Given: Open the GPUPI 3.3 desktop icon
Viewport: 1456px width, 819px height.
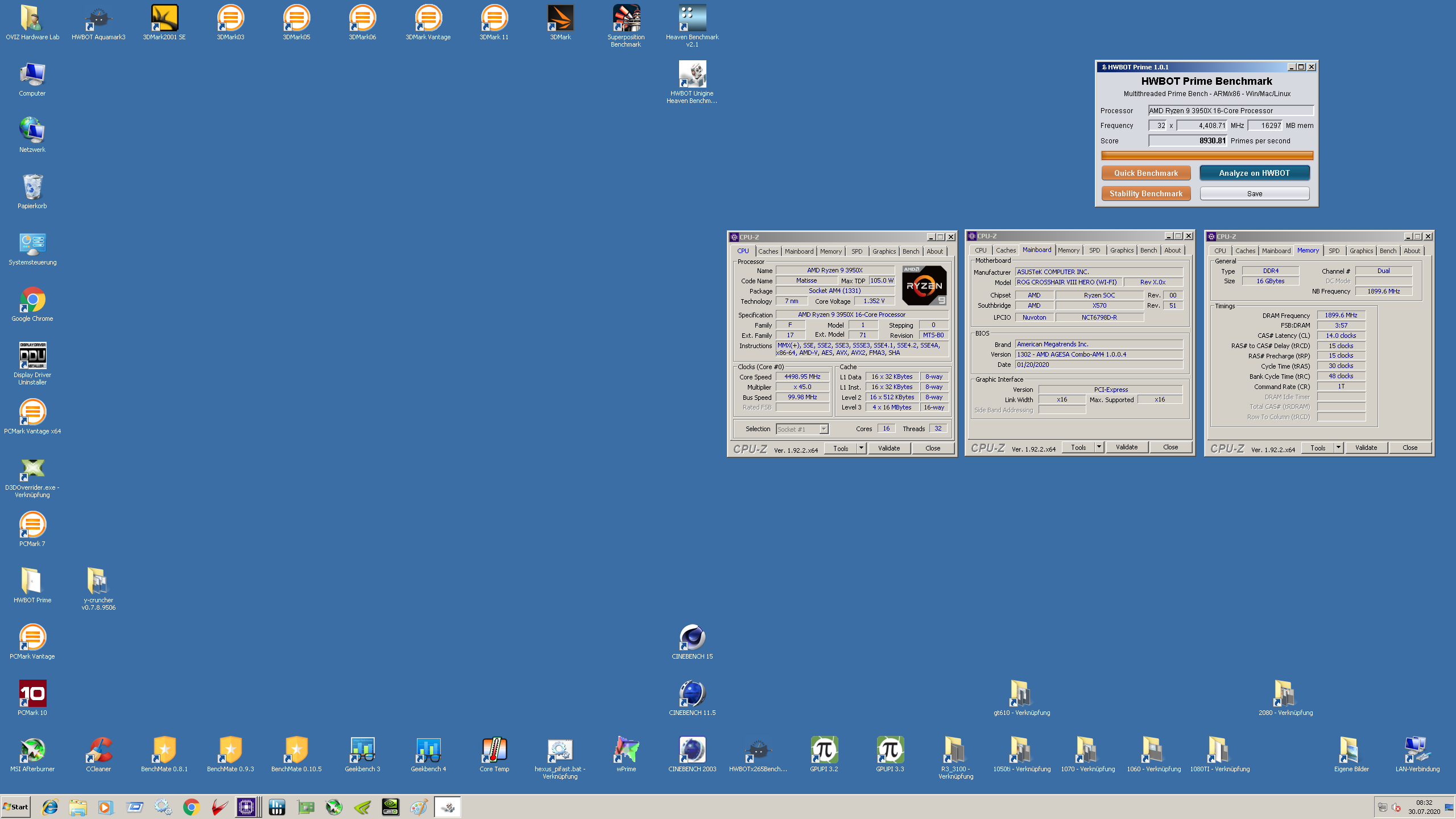Looking at the screenshot, I should [x=890, y=755].
